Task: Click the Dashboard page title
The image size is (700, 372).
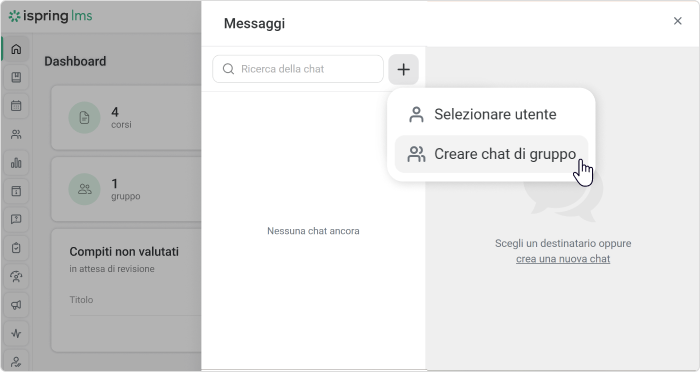Action: coord(75,61)
